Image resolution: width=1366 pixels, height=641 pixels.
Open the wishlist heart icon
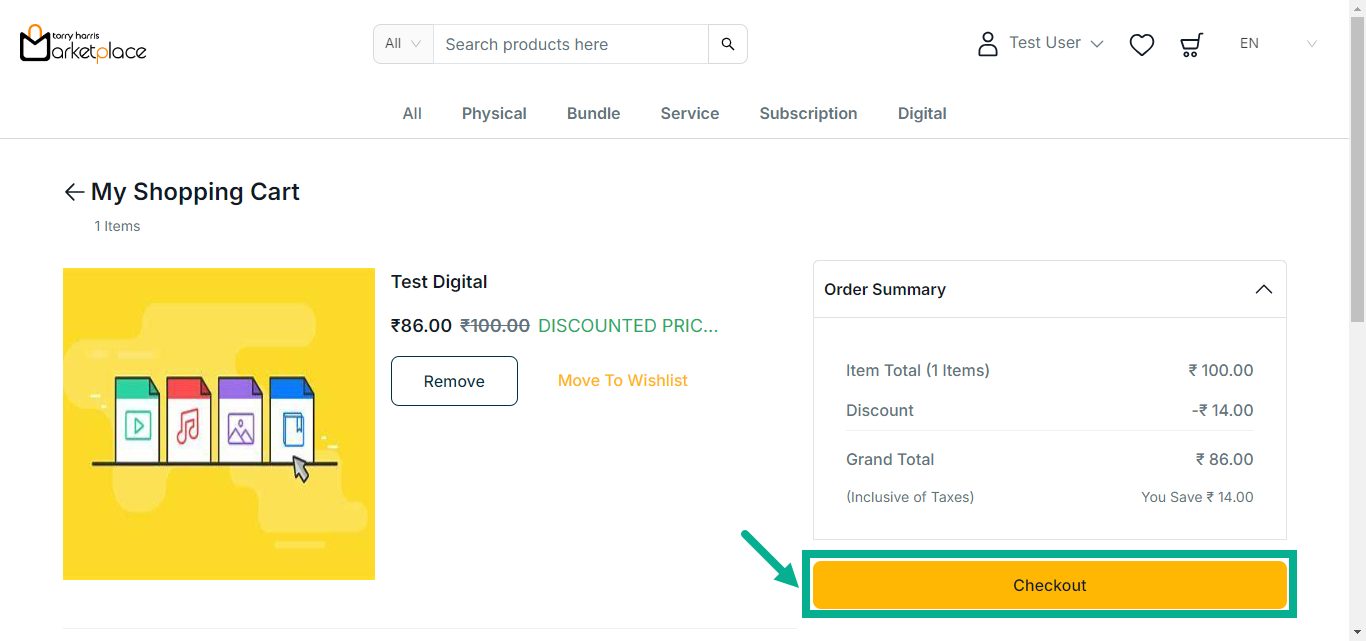coord(1141,44)
